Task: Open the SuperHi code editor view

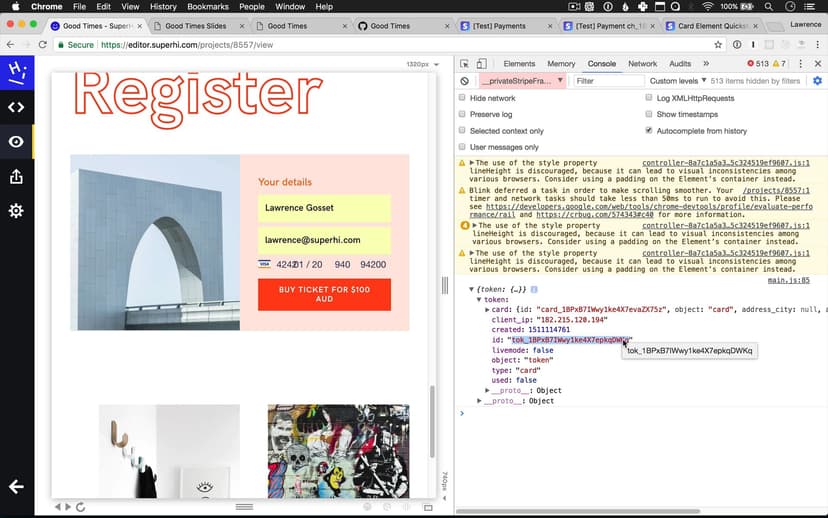Action: point(16,107)
